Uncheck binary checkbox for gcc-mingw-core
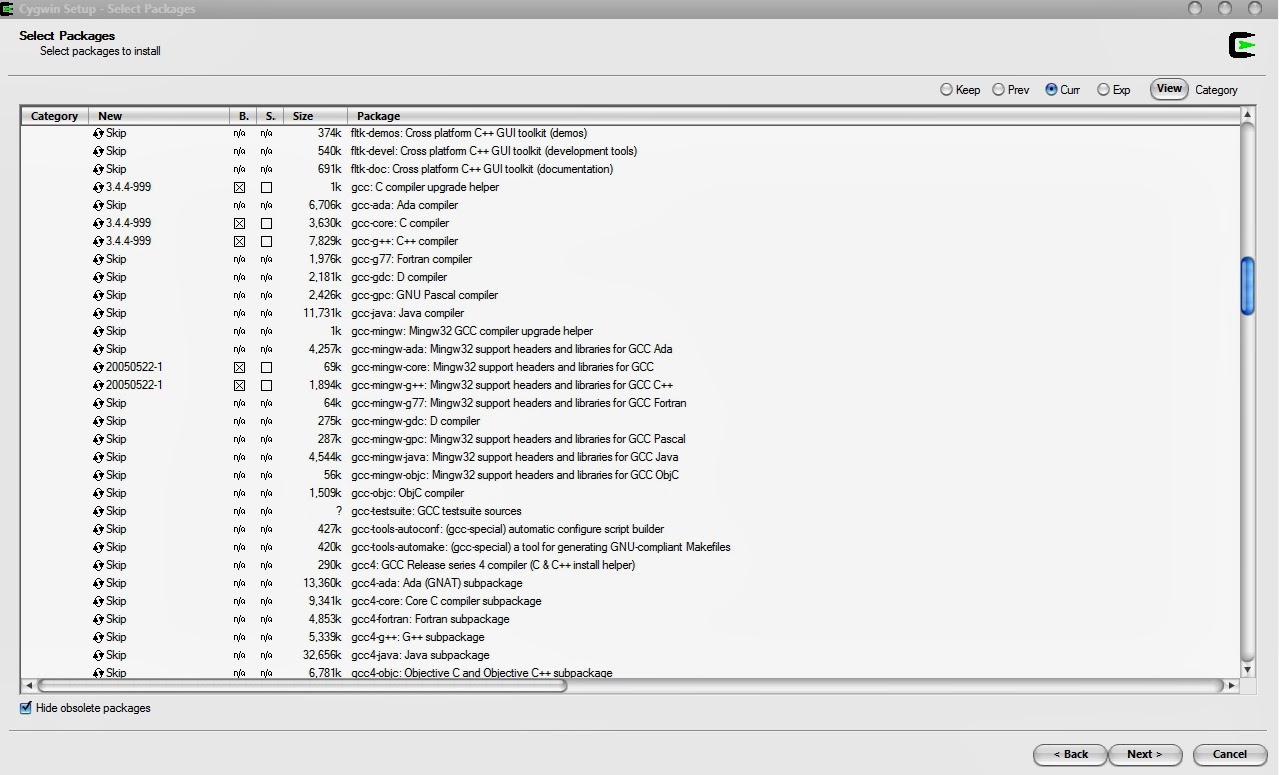 [x=239, y=367]
